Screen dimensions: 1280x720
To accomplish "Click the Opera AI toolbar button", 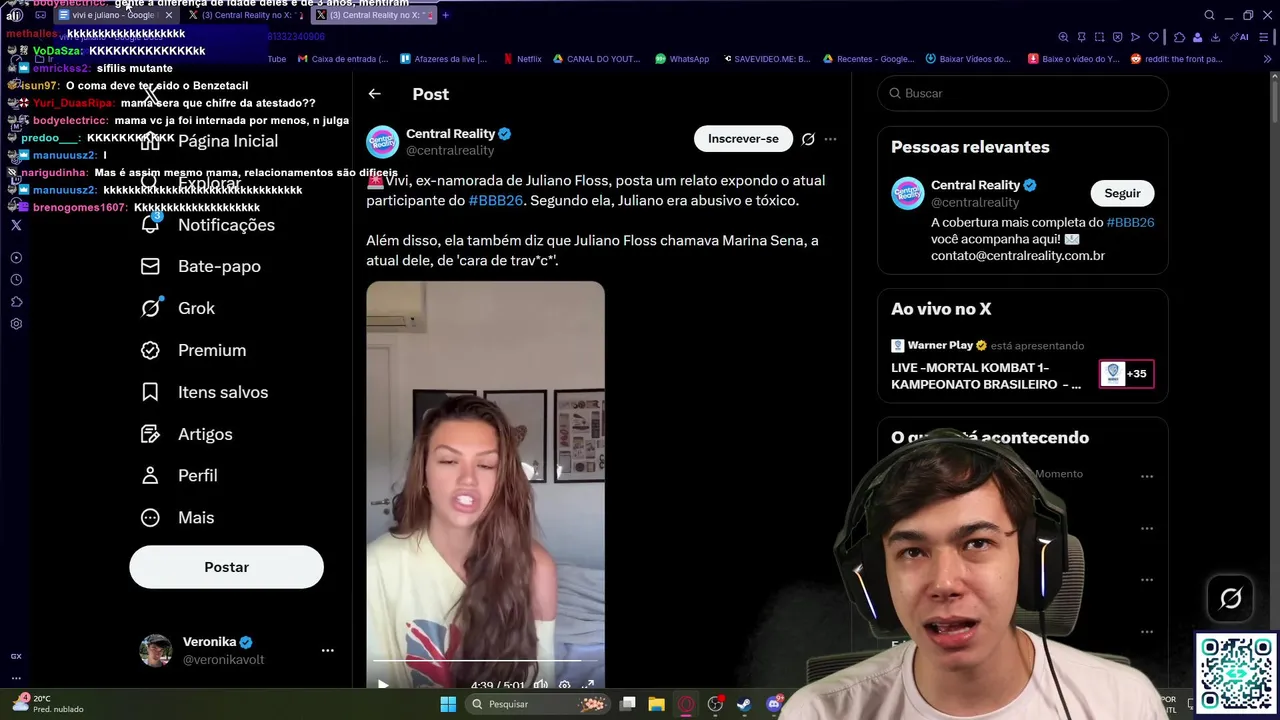I will click(1241, 37).
